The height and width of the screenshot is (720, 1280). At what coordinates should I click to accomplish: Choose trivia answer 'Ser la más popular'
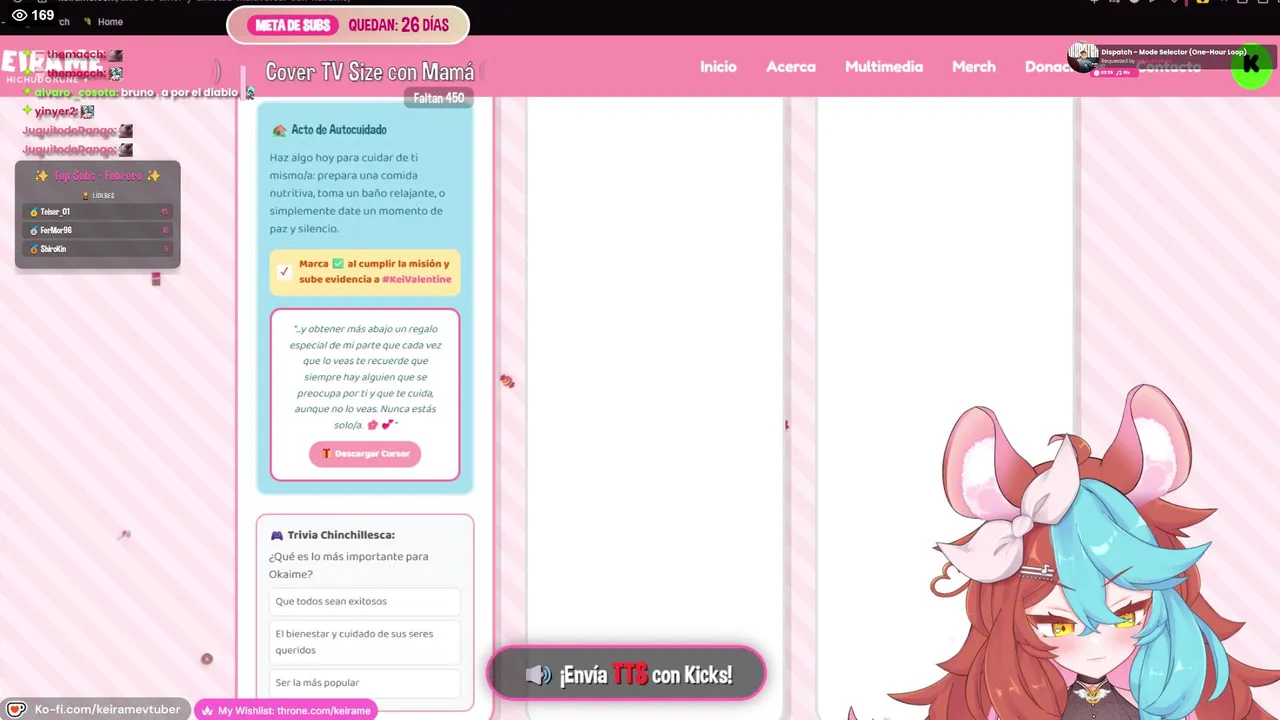coord(364,683)
